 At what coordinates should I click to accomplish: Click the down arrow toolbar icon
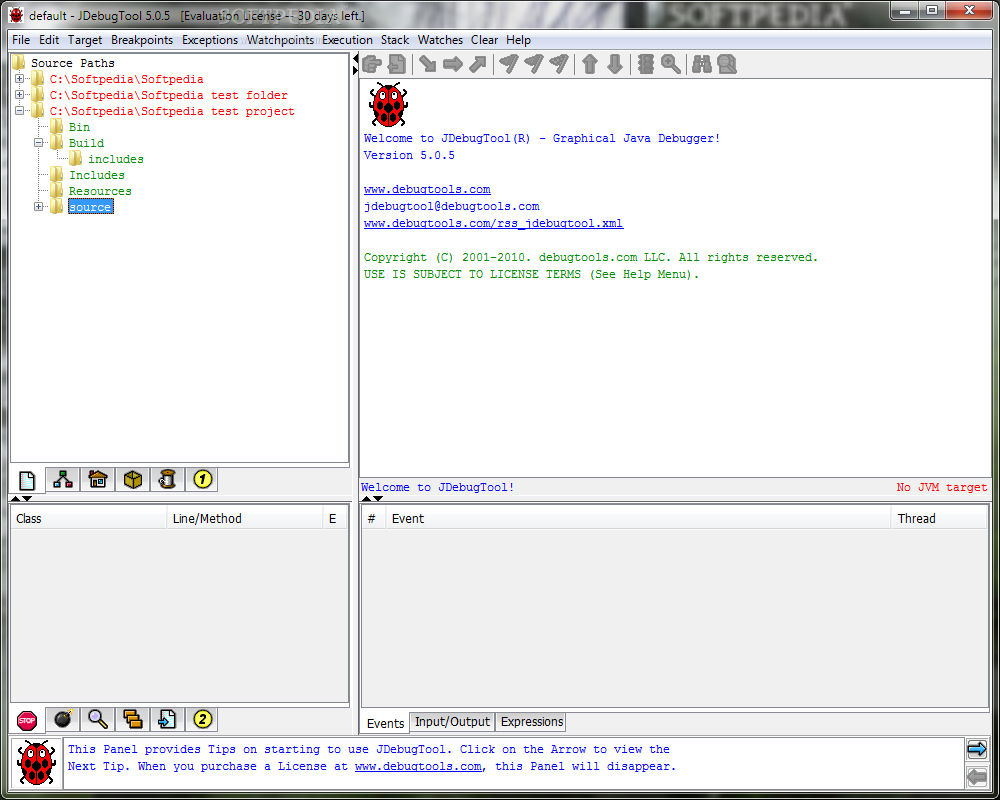pos(615,64)
